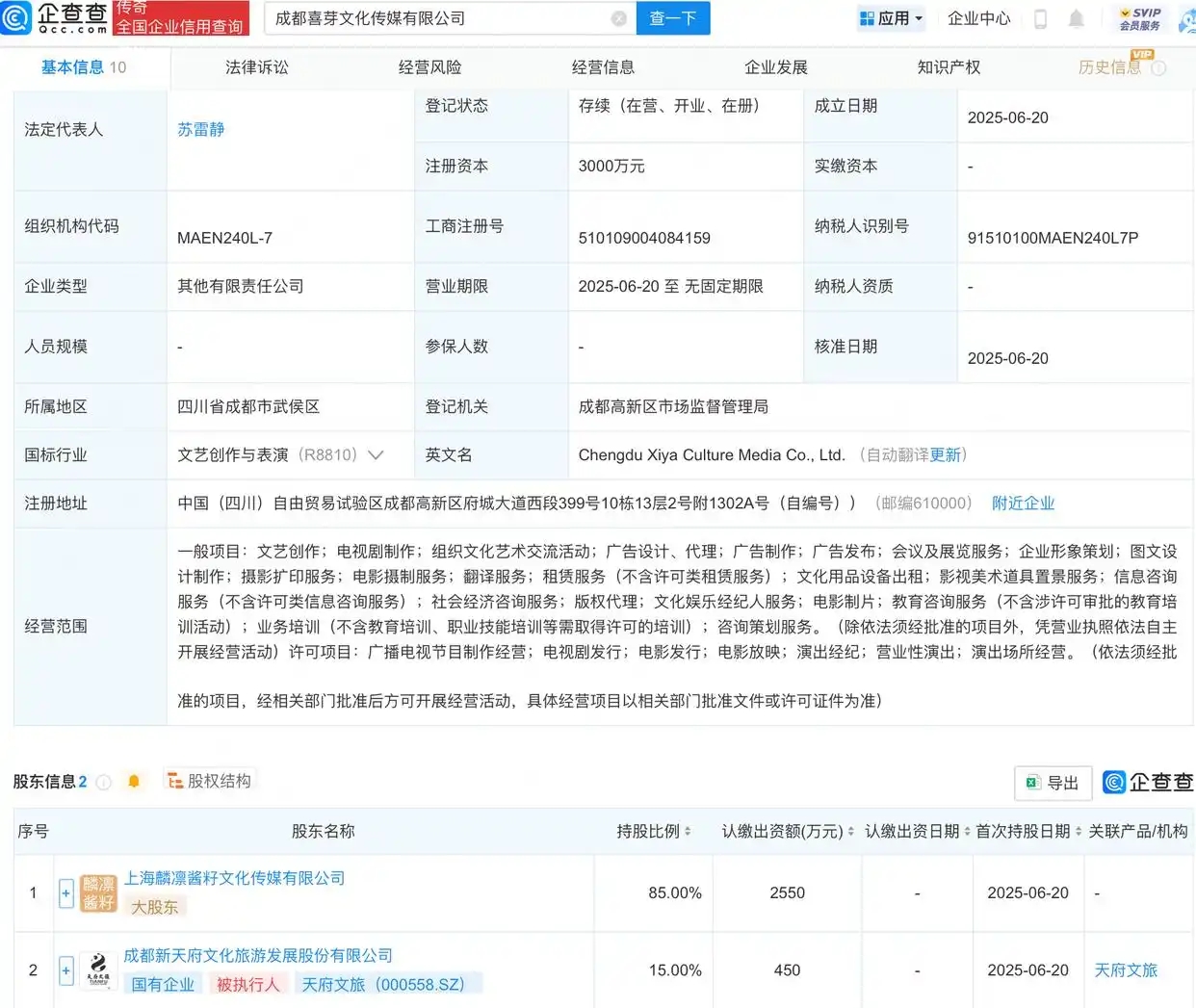Image resolution: width=1196 pixels, height=1008 pixels.
Task: Click the 2550 subscribed capital value
Action: 788,893
